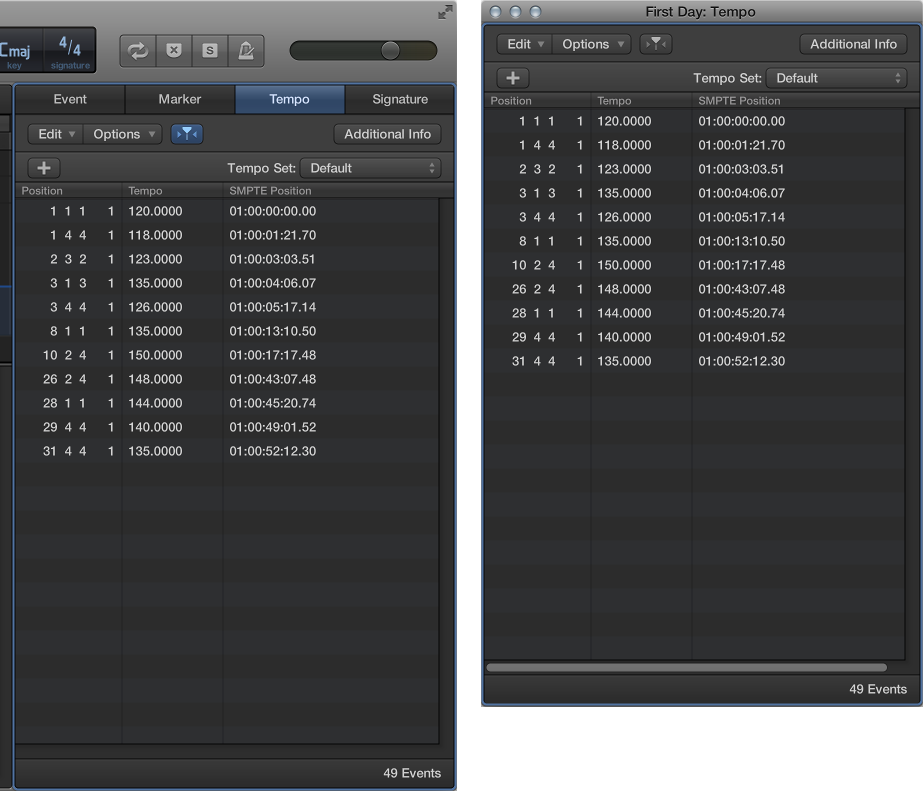Viewport: 924px width, 792px height.
Task: Switch to the Event tab
Action: [x=69, y=99]
